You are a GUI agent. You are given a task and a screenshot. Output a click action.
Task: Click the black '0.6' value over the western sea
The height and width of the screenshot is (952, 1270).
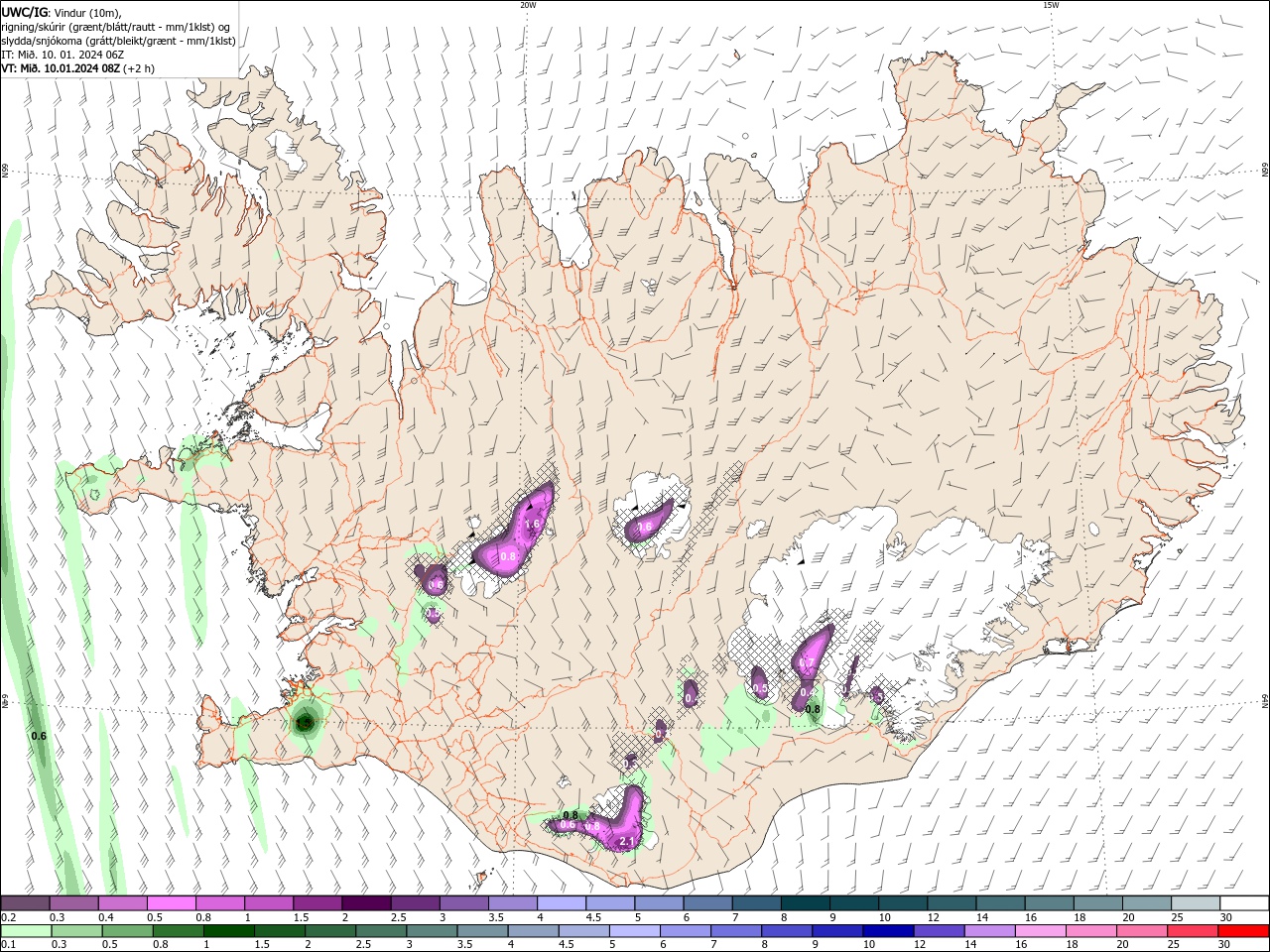pos(39,736)
